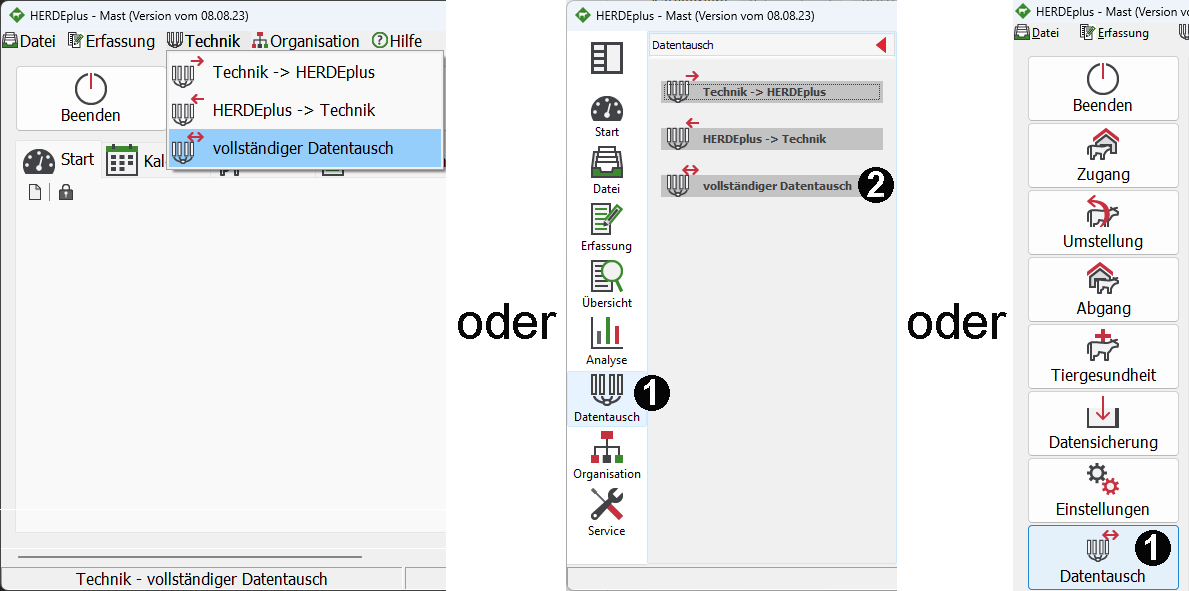Open Technik menu in left window
The width and height of the screenshot is (1189, 591).
tap(203, 41)
